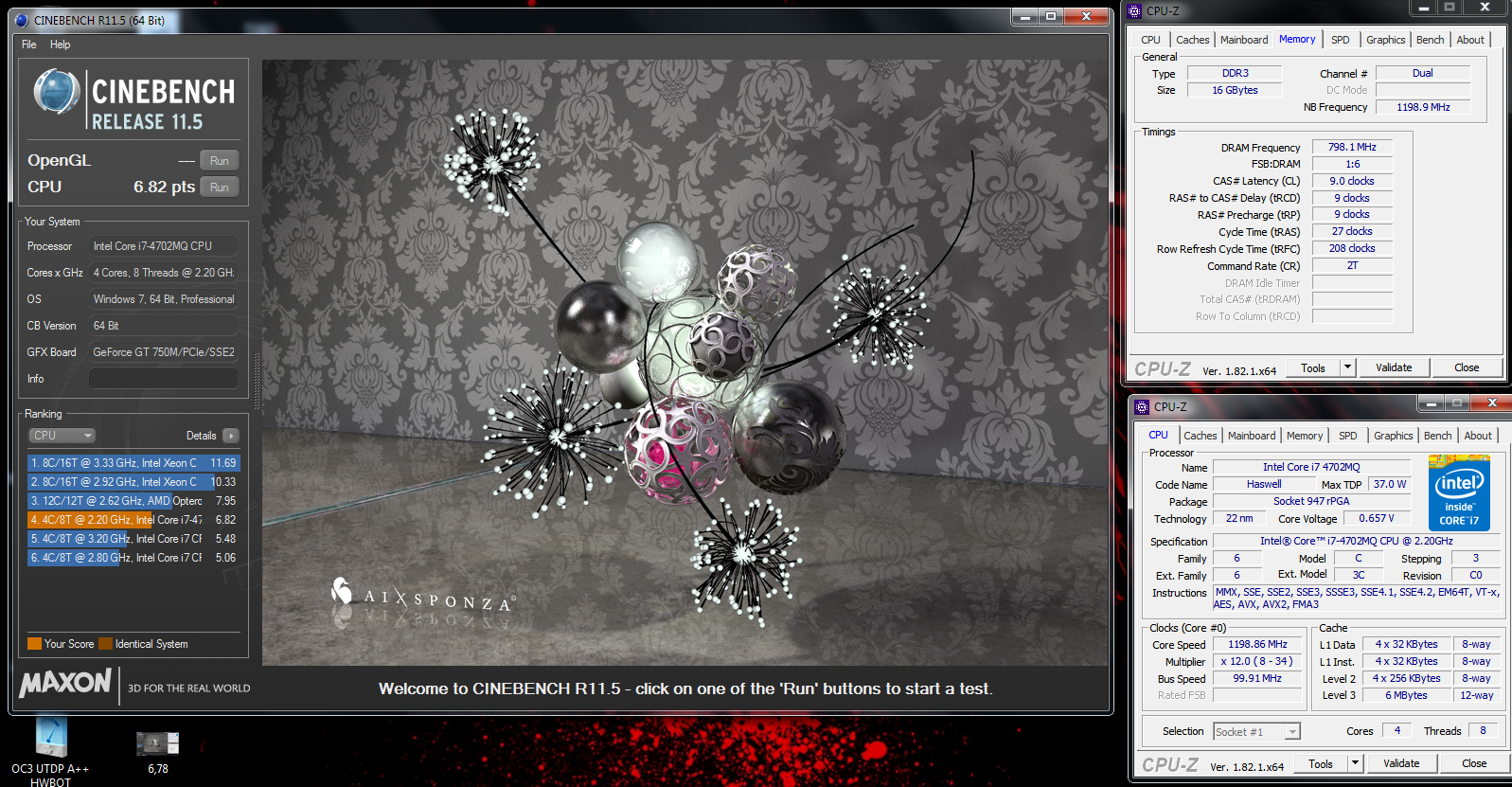Click Tools button in bottom CPU-Z window
This screenshot has height=787, width=1512.
coord(1321,764)
